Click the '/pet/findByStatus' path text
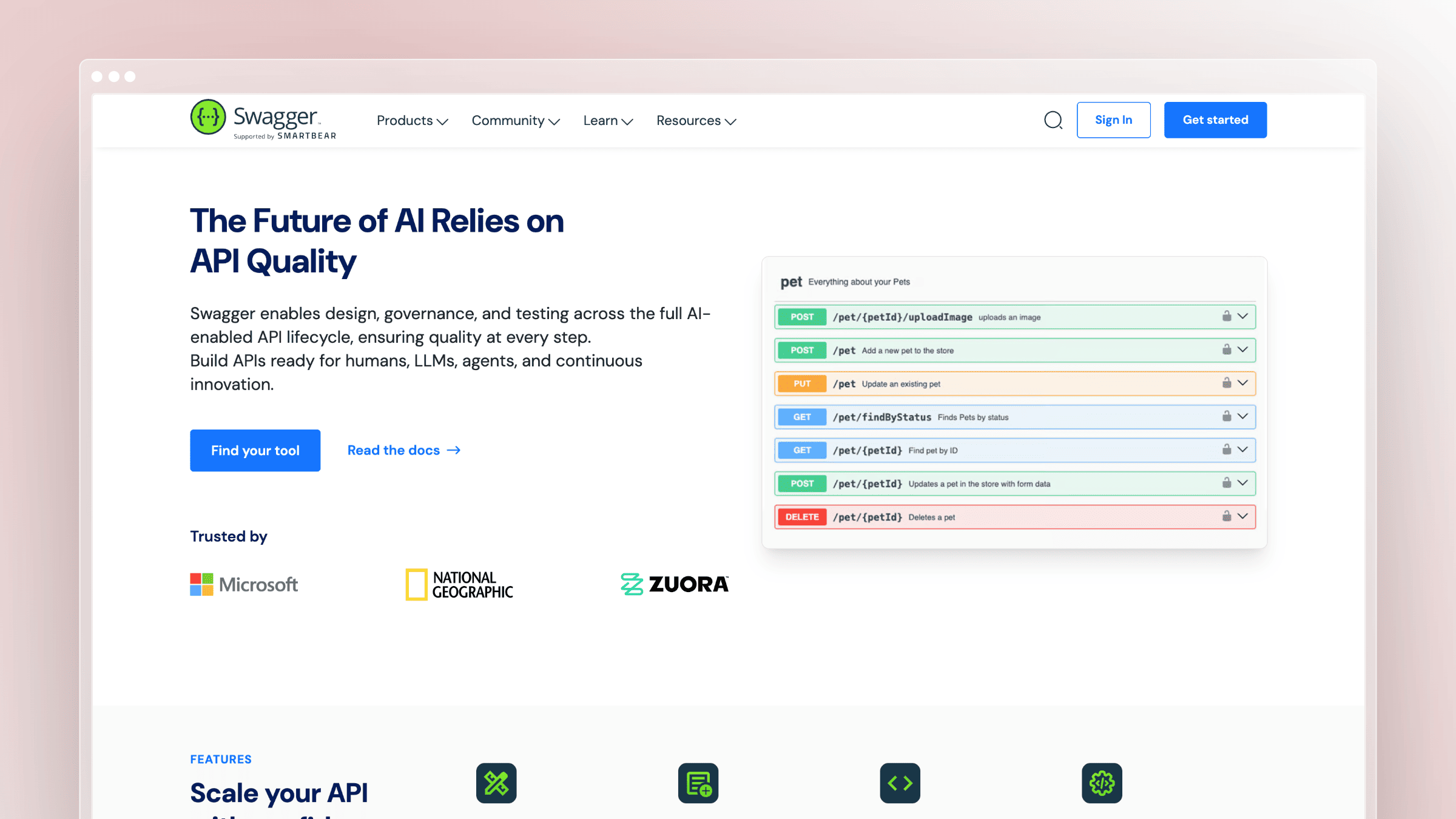 tap(882, 417)
